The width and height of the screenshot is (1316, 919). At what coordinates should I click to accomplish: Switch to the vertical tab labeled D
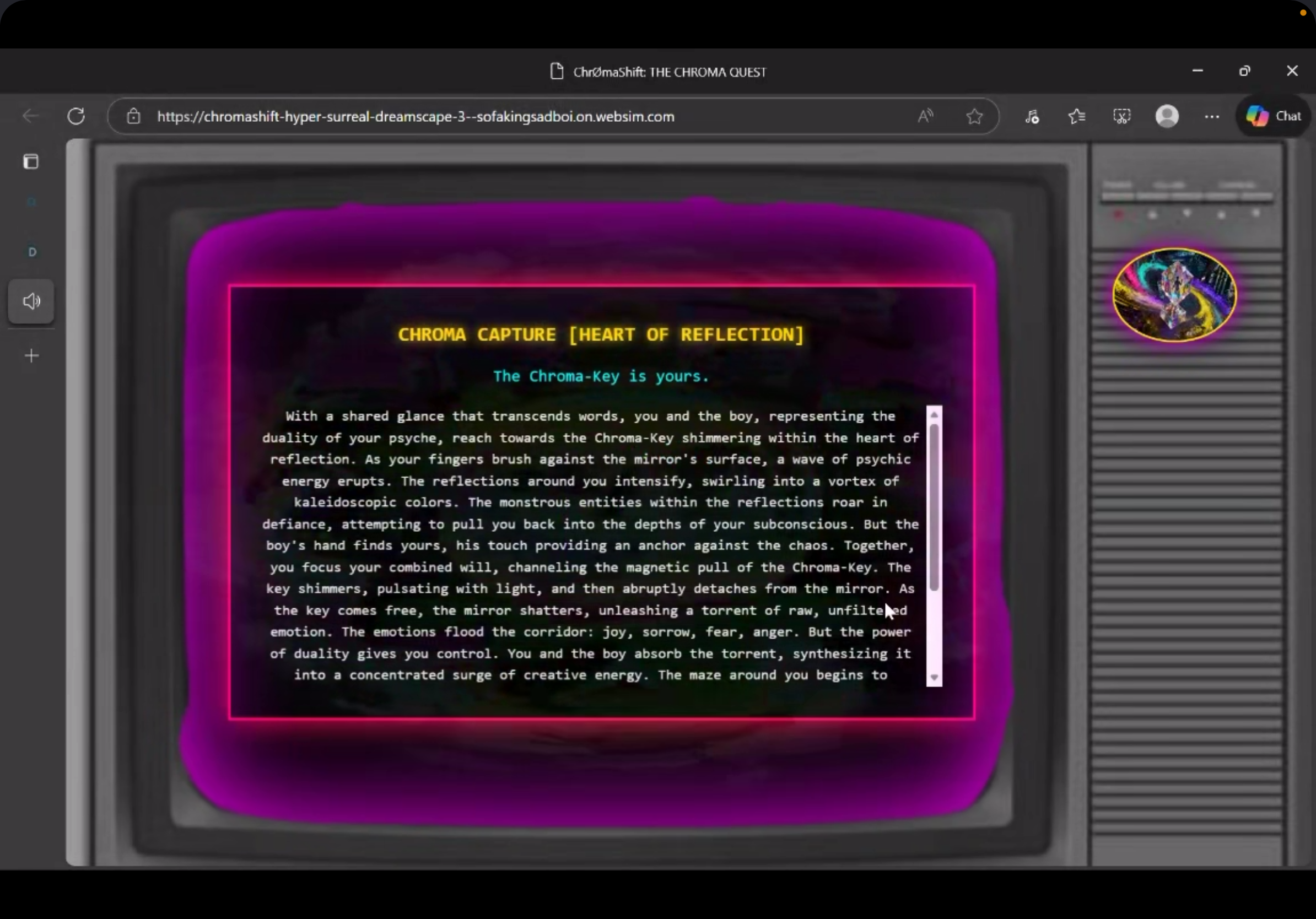tap(32, 252)
